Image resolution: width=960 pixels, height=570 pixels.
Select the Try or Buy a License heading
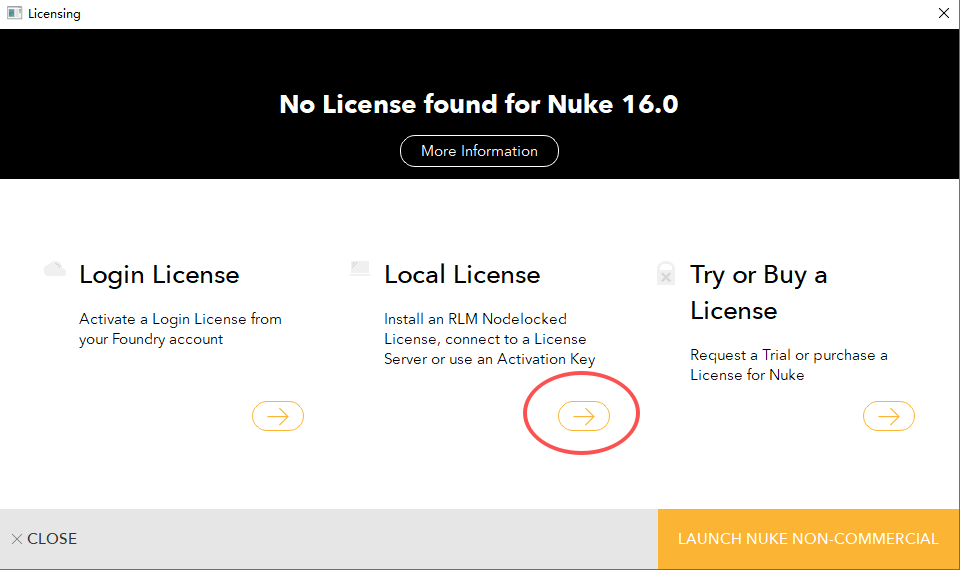758,293
